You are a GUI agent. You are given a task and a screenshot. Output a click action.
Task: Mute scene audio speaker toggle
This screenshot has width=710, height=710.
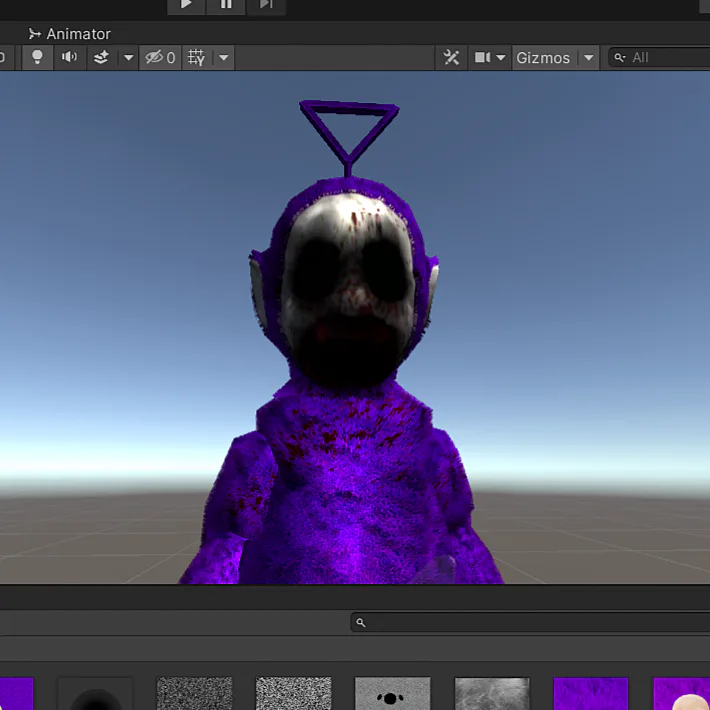coord(69,58)
